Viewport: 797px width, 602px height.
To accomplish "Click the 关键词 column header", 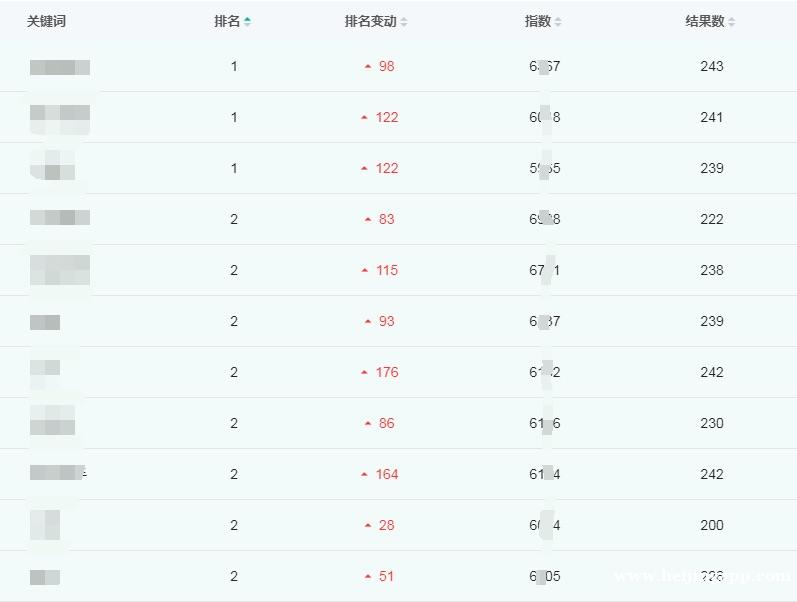I will [46, 21].
